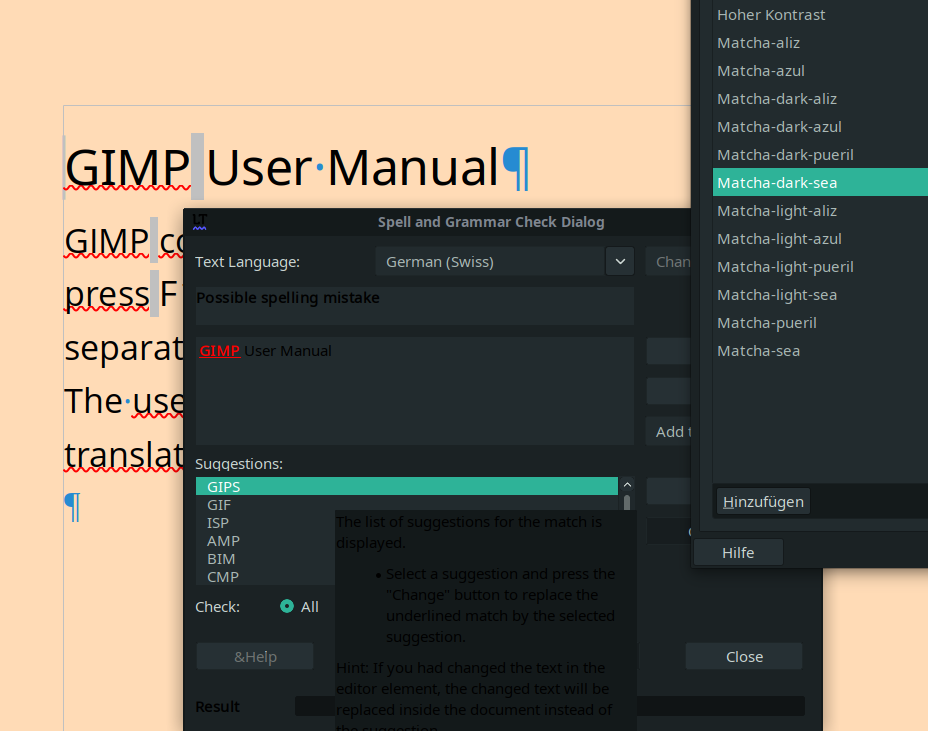The image size is (928, 731).
Task: Choose Matcha-dark-azul from list
Action: pyautogui.click(x=779, y=127)
